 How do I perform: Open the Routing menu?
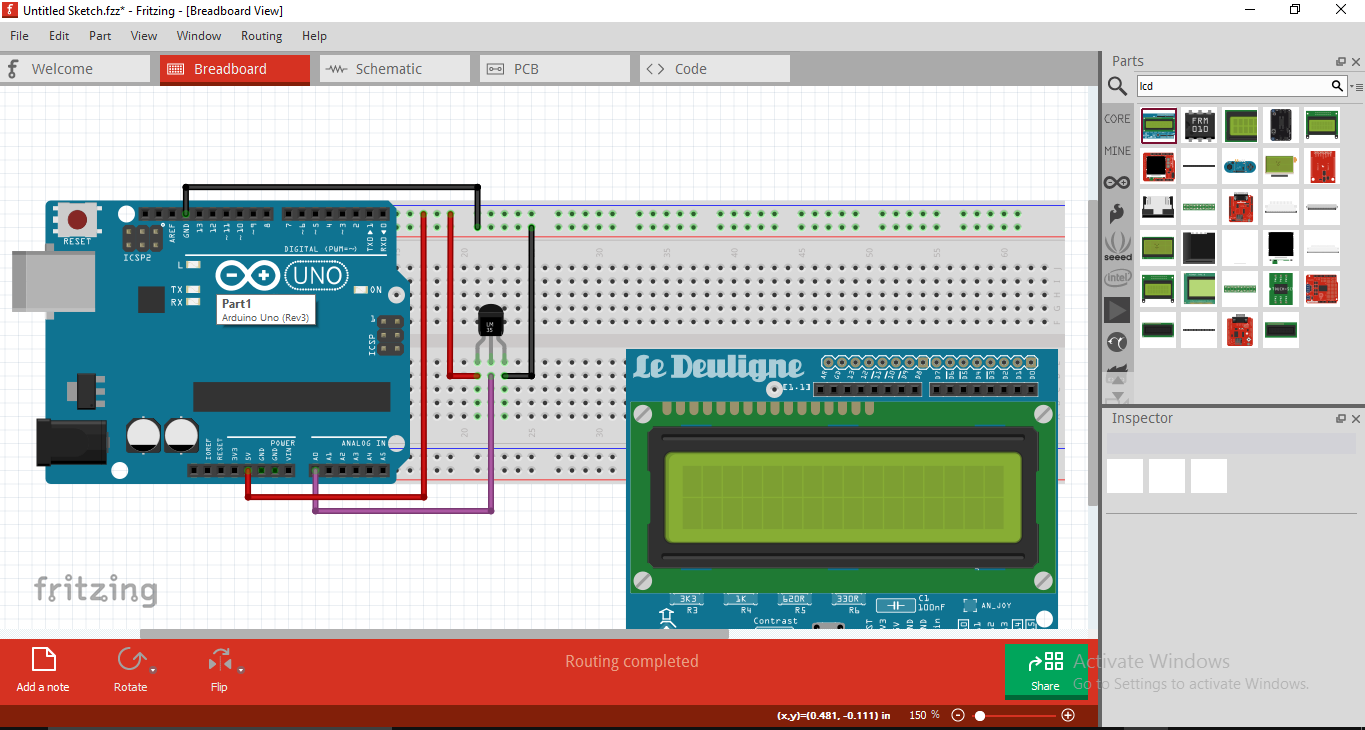pyautogui.click(x=261, y=36)
